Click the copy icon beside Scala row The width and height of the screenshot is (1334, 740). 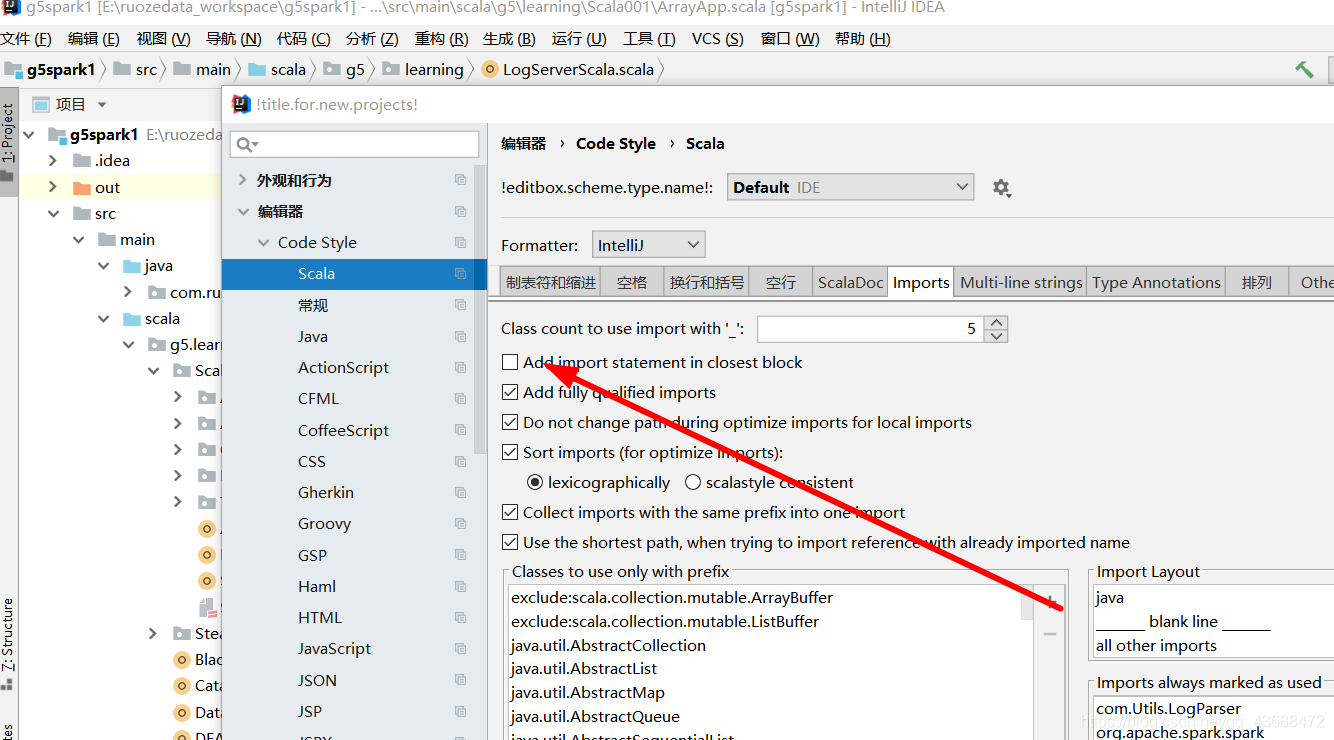pos(460,273)
